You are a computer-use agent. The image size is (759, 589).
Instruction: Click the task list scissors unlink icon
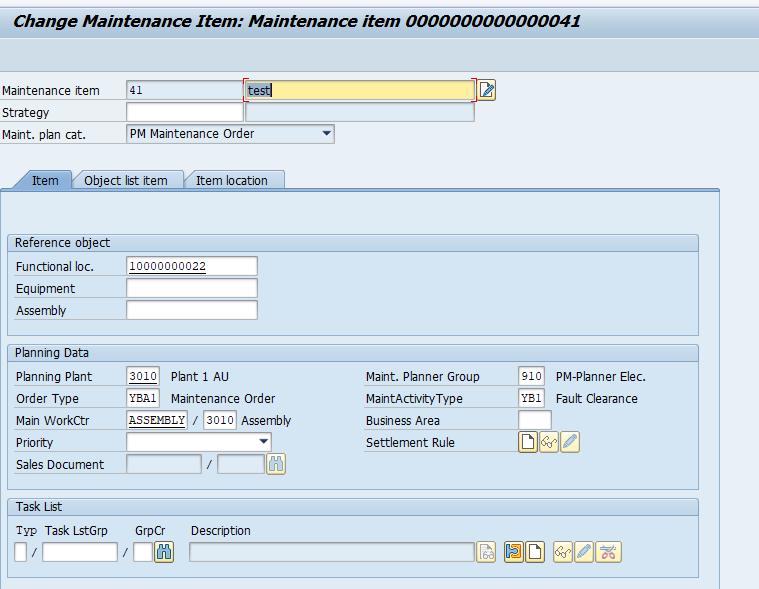coord(608,552)
